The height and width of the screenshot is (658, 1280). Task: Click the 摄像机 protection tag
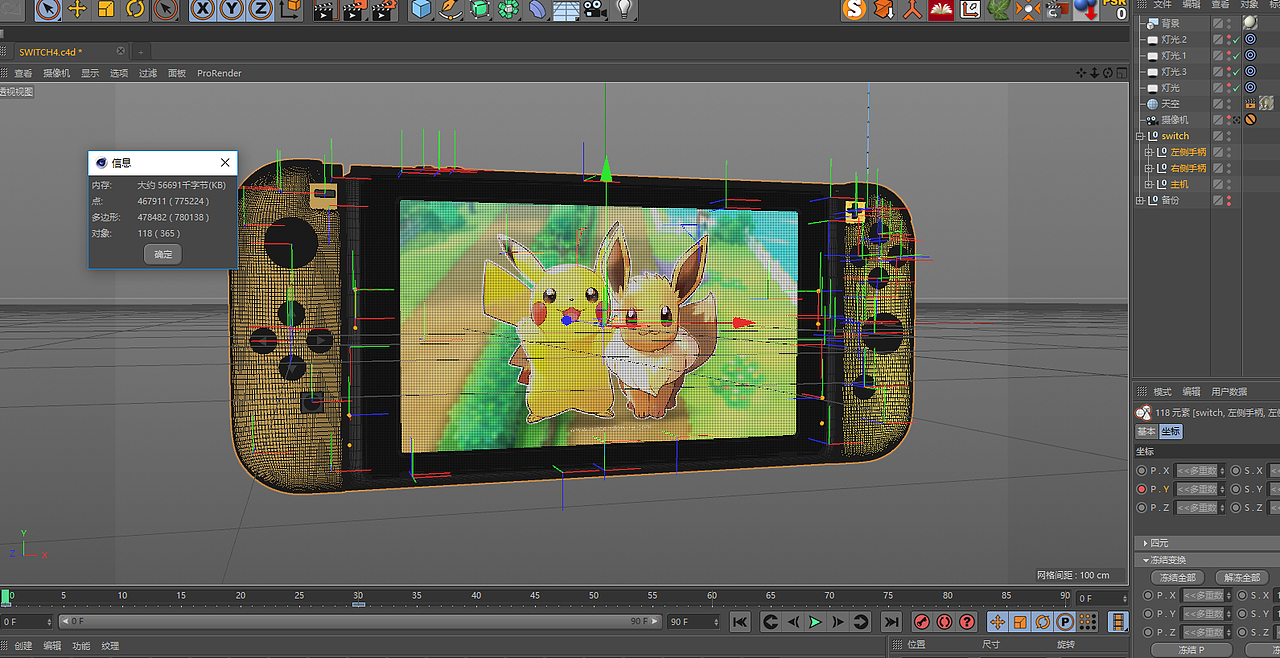pos(1250,120)
